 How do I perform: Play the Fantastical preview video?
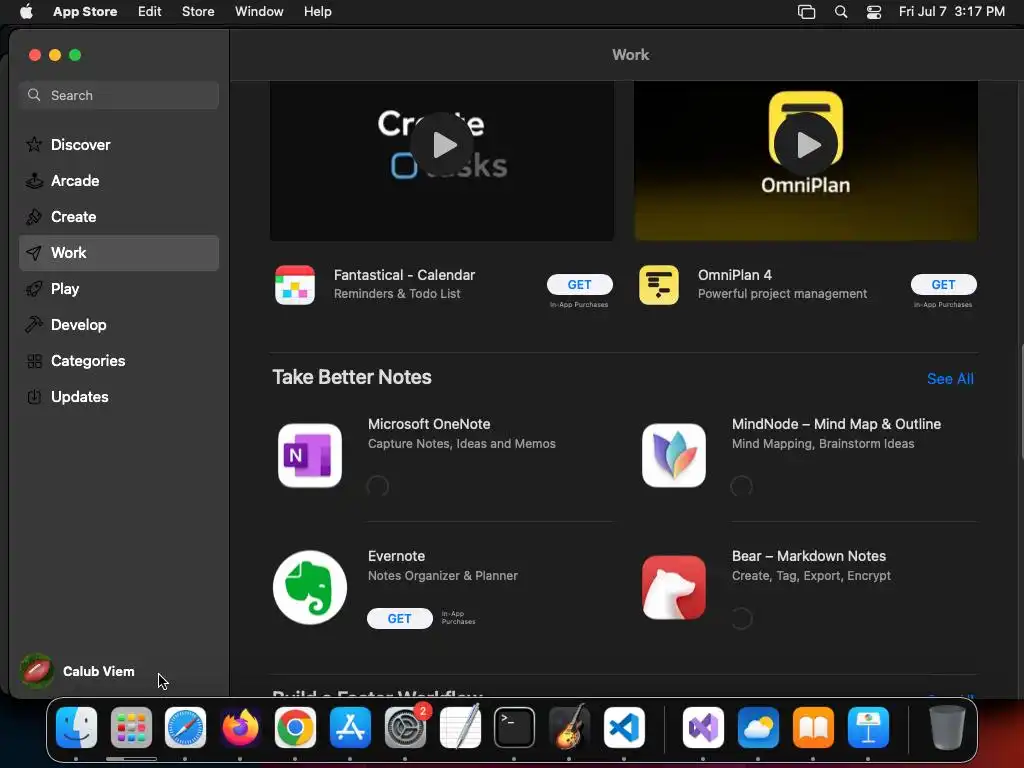[x=442, y=145]
